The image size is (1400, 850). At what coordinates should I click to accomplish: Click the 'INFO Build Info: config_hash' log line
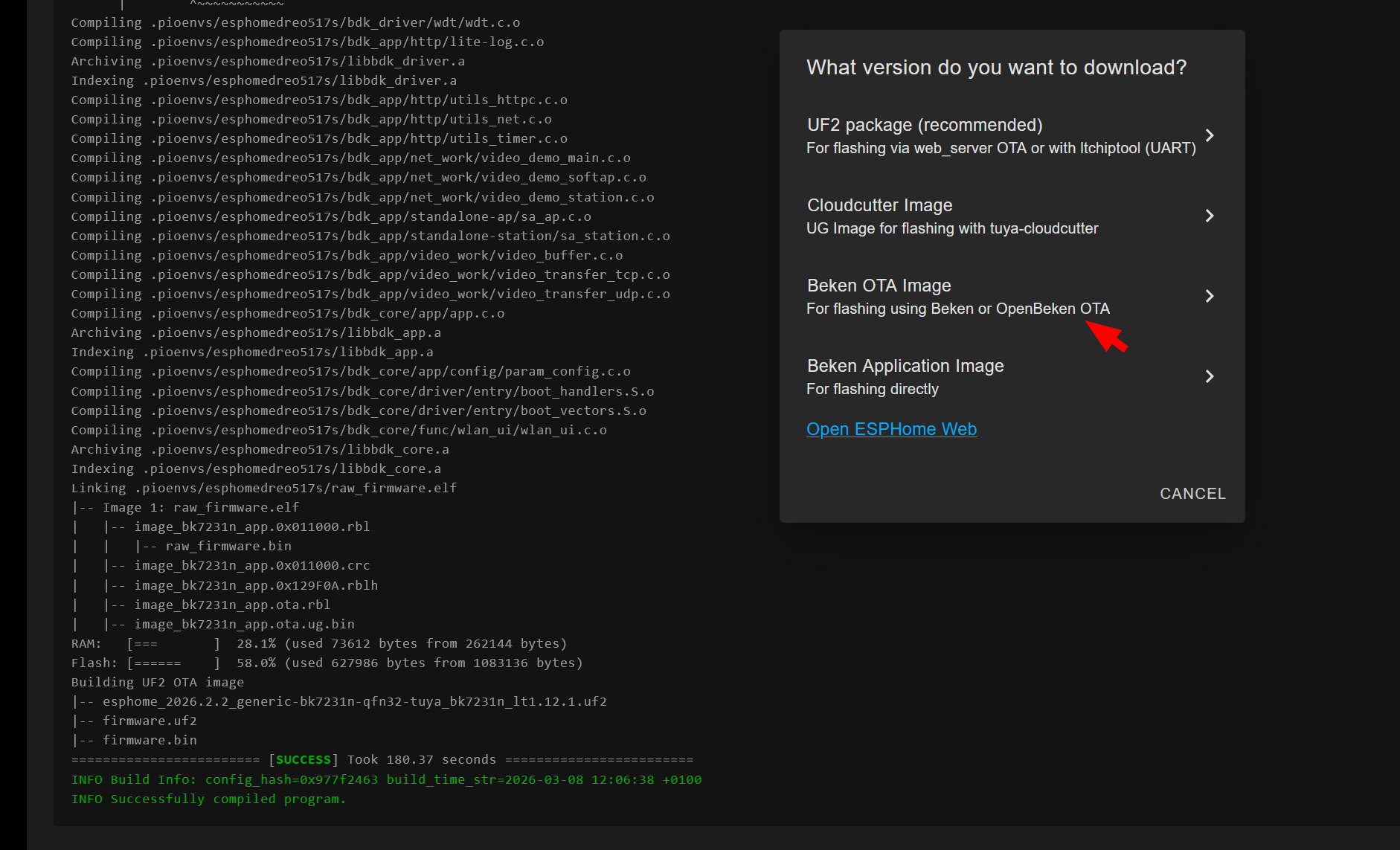387,779
